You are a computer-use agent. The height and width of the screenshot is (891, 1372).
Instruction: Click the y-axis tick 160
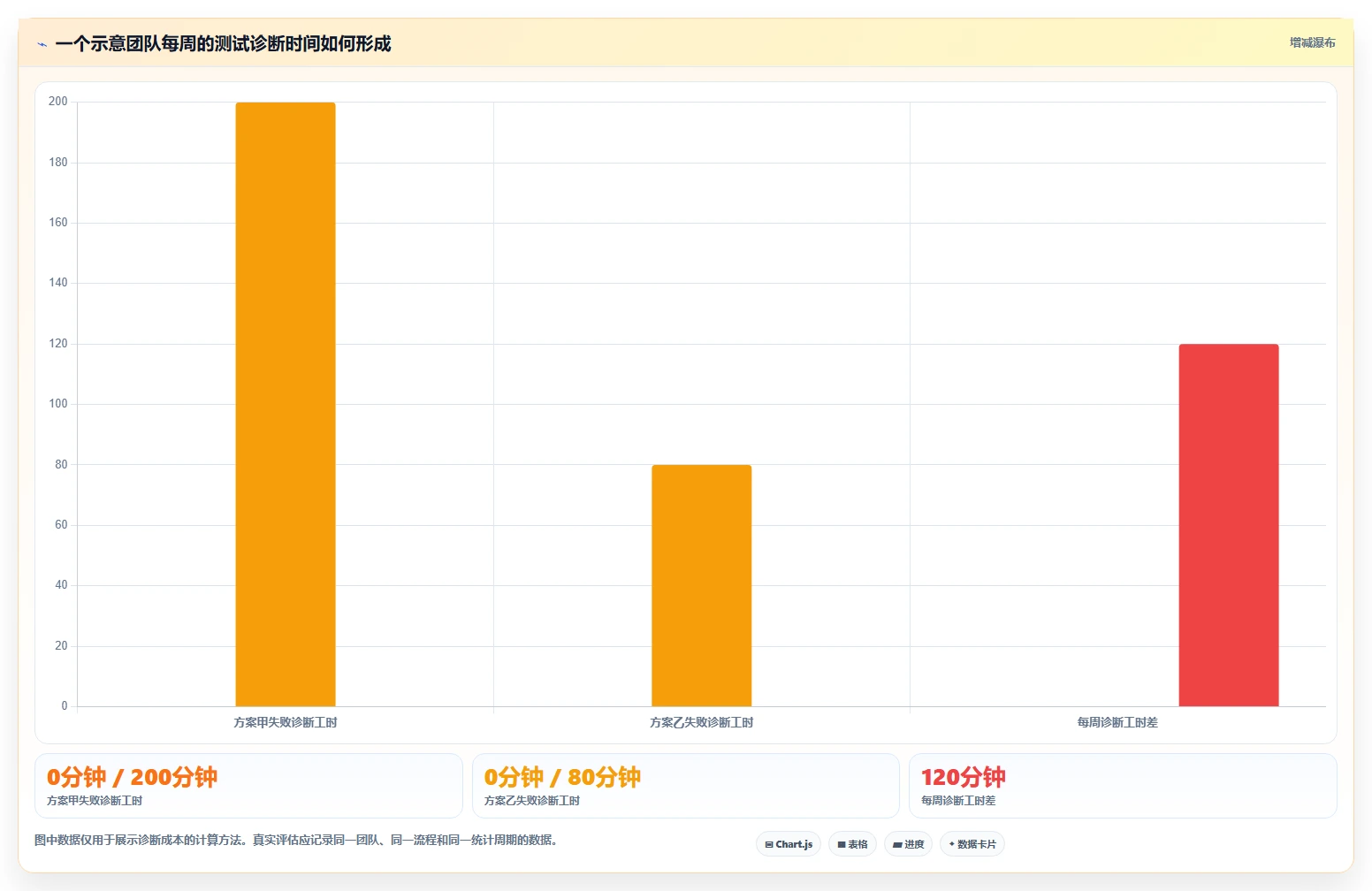[58, 223]
